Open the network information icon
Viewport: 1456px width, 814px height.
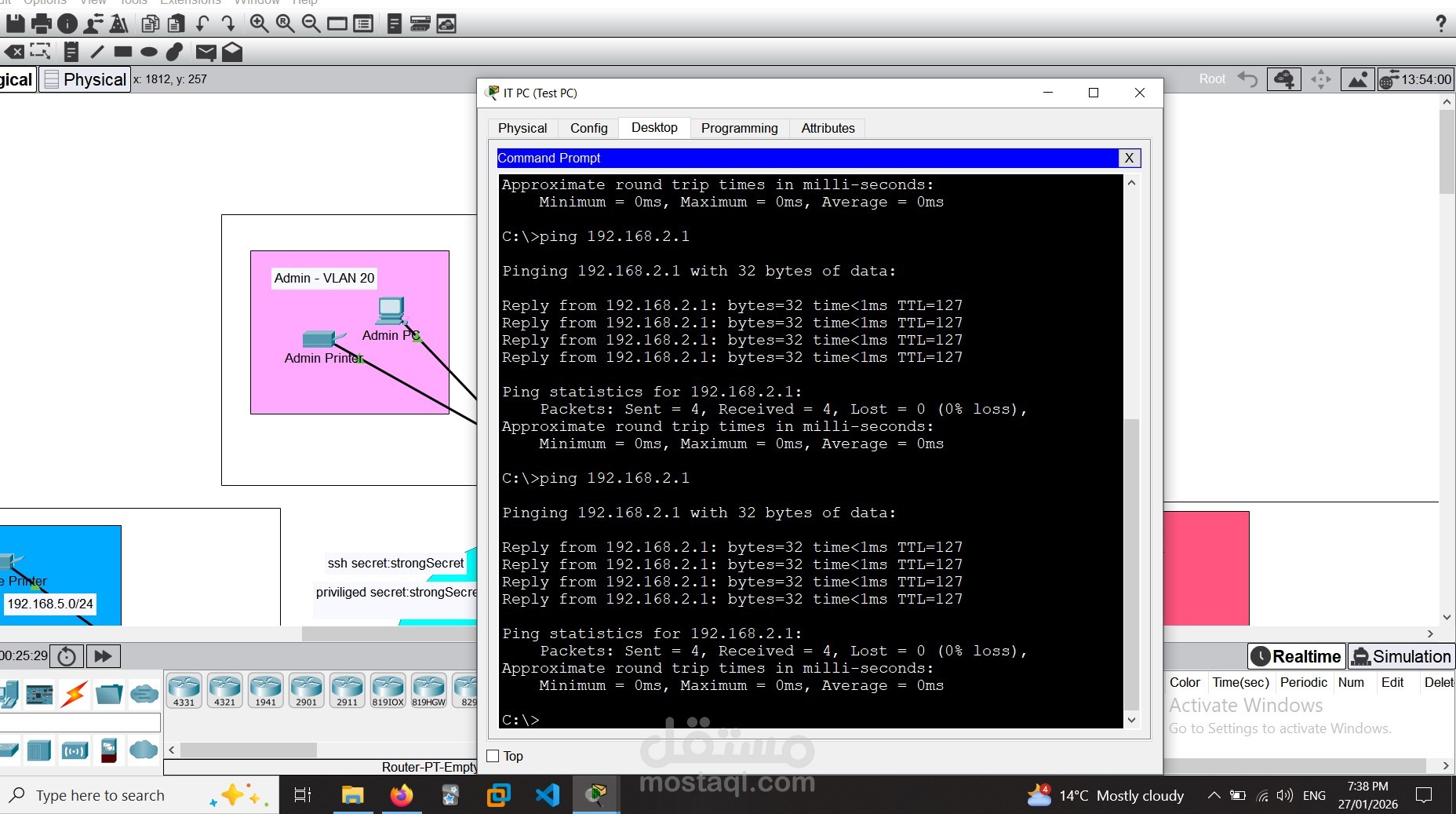pos(67,24)
